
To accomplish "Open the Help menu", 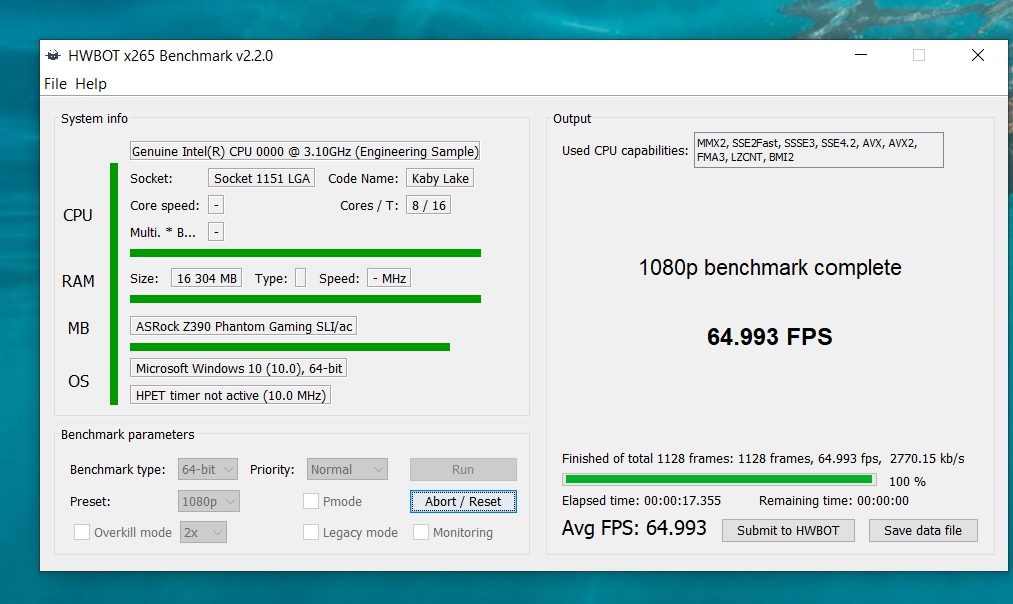I will pos(90,84).
